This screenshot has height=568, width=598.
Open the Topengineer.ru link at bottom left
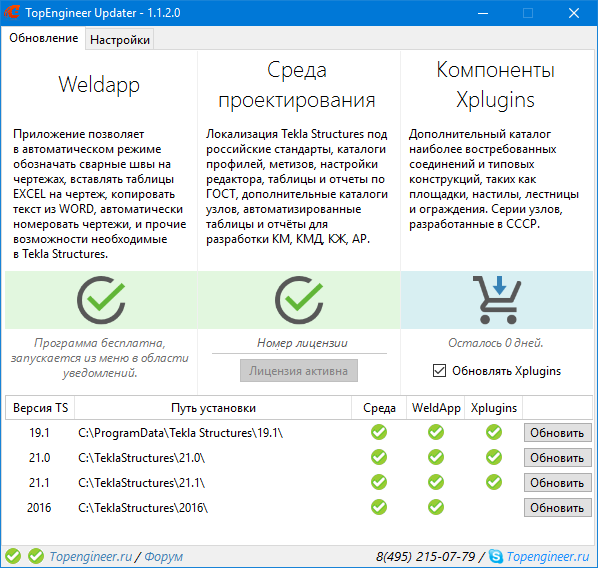coord(91,557)
